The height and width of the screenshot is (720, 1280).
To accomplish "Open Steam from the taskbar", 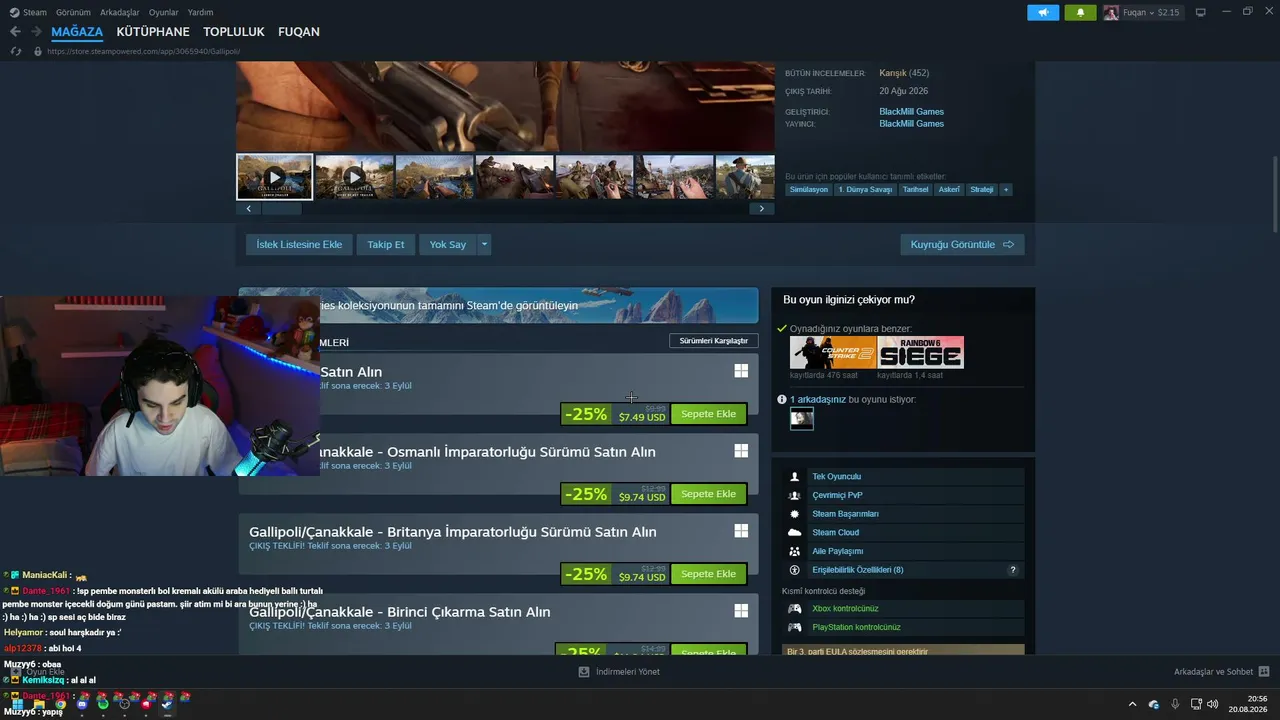I will tap(167, 704).
